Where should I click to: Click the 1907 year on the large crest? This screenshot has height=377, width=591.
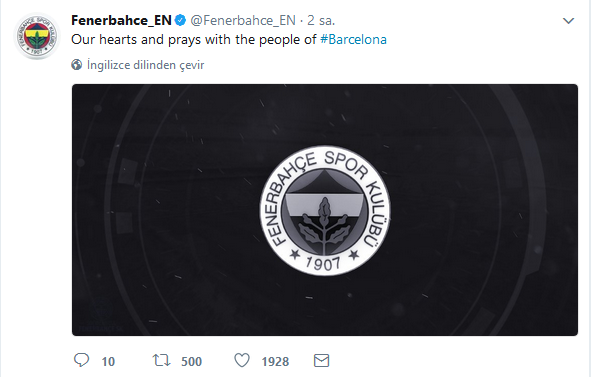click(323, 264)
